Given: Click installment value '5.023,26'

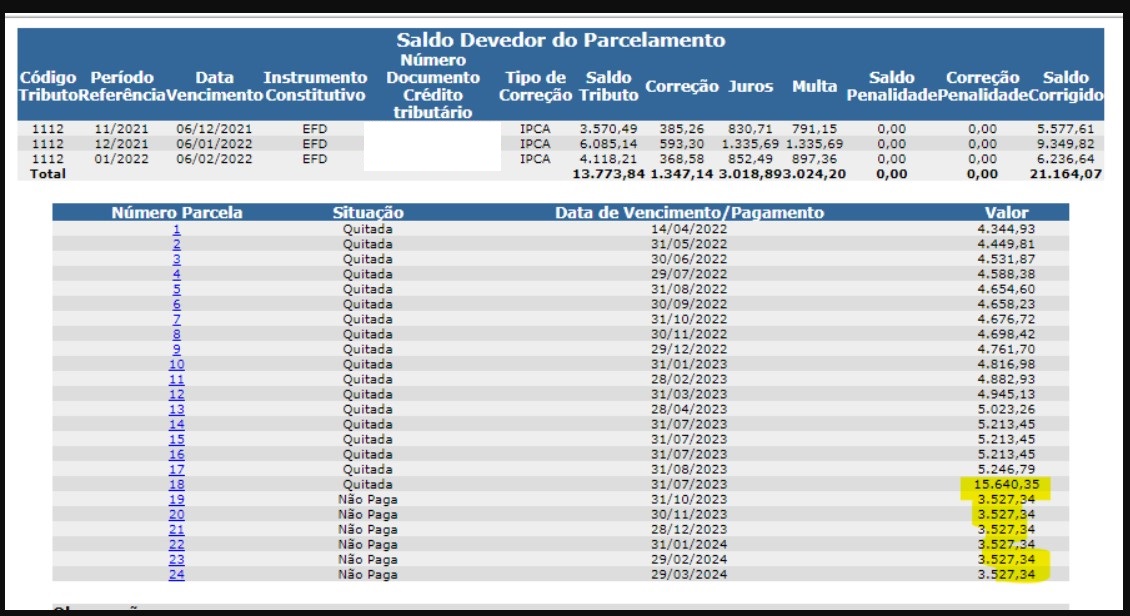Looking at the screenshot, I should (1006, 409).
